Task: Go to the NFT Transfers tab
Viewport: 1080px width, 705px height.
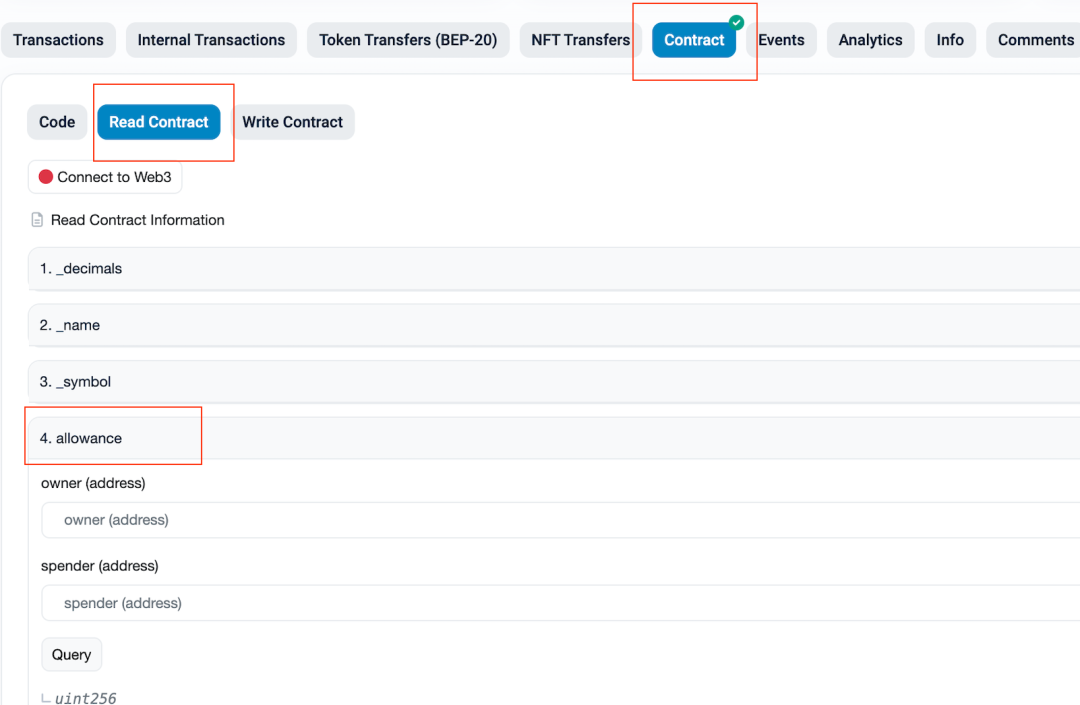Action: (580, 40)
